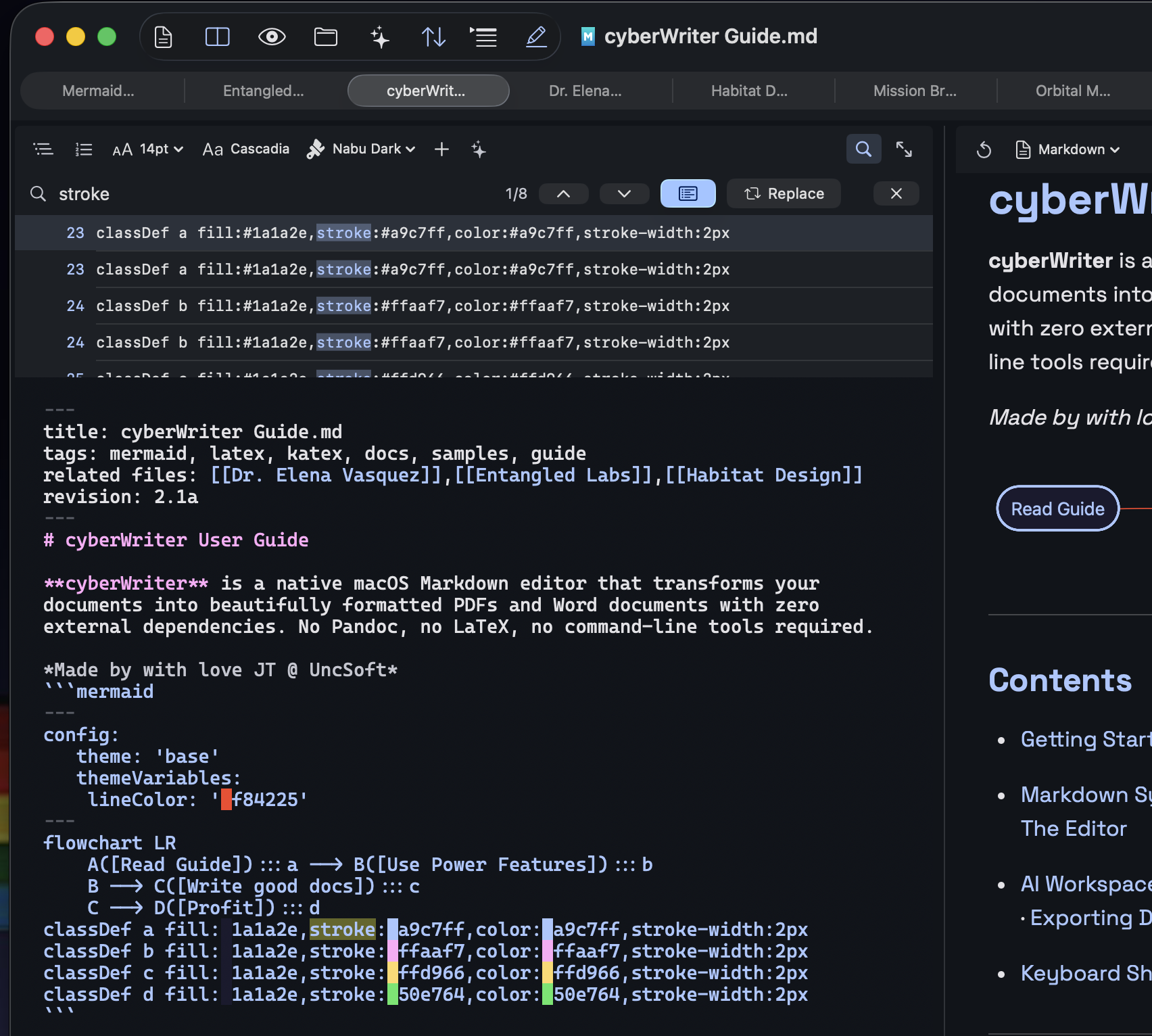
Task: Click the green 50e764 stroke color swatch
Action: 392,995
